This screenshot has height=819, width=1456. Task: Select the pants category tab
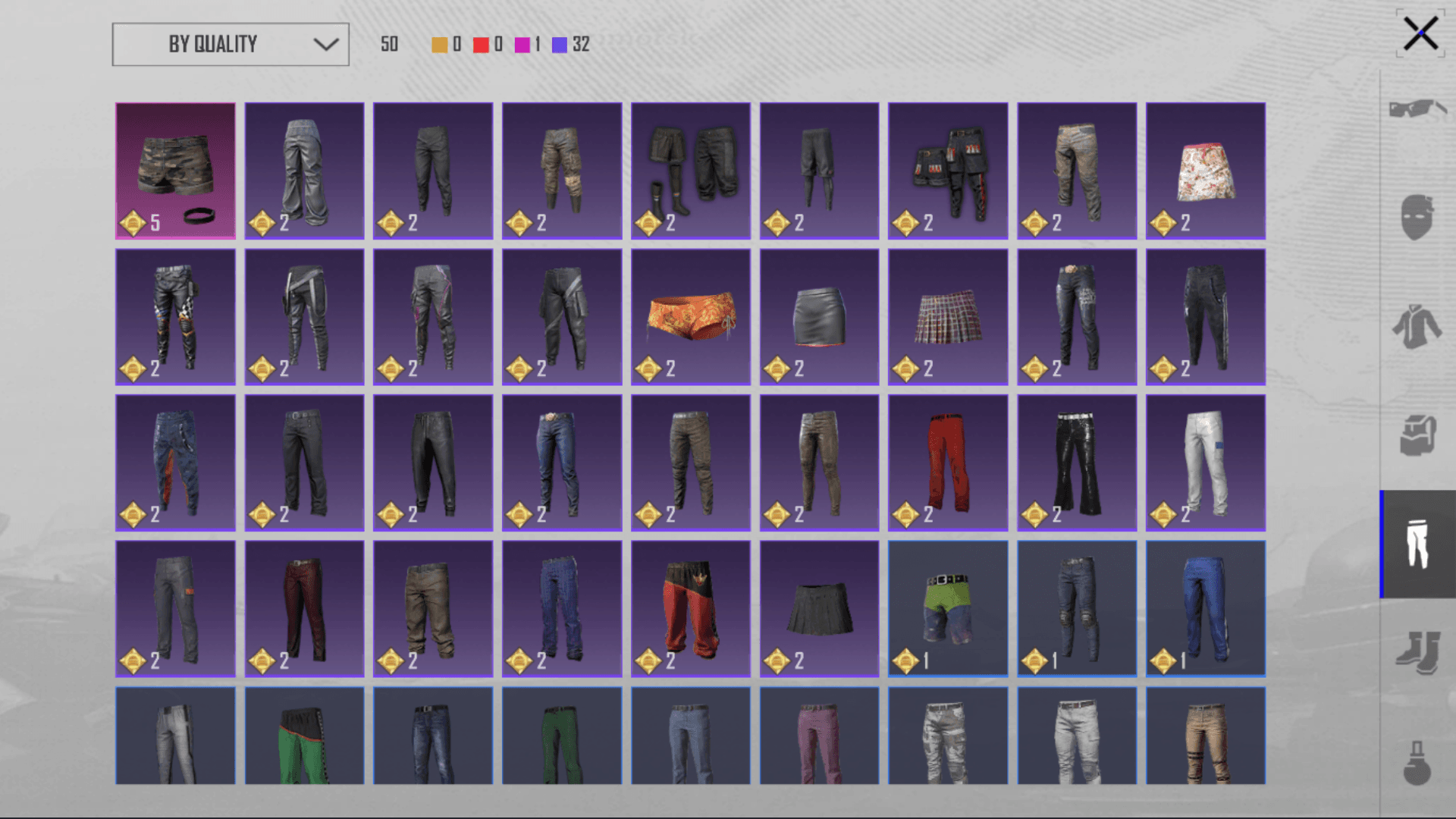[1417, 544]
